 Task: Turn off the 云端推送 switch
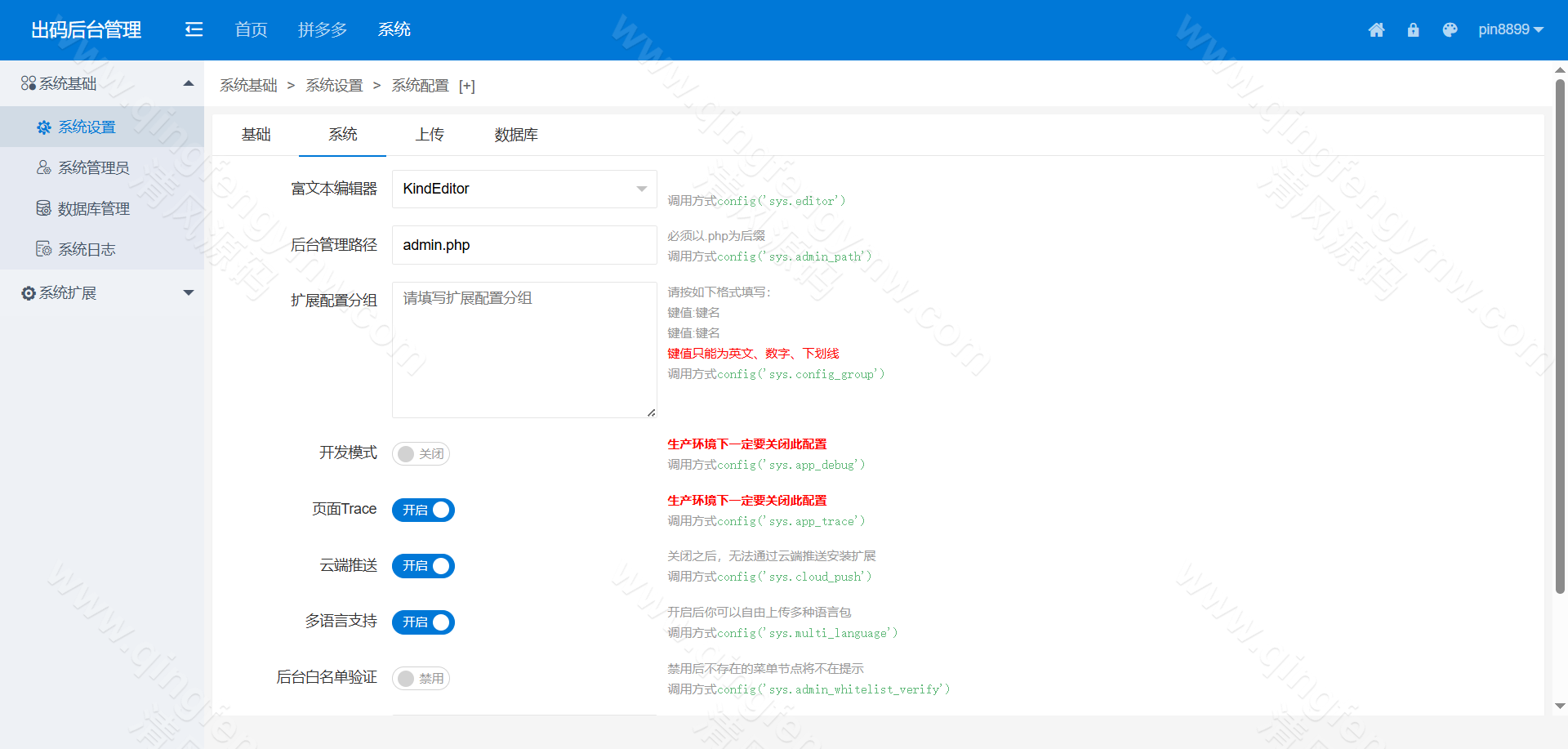[x=423, y=565]
